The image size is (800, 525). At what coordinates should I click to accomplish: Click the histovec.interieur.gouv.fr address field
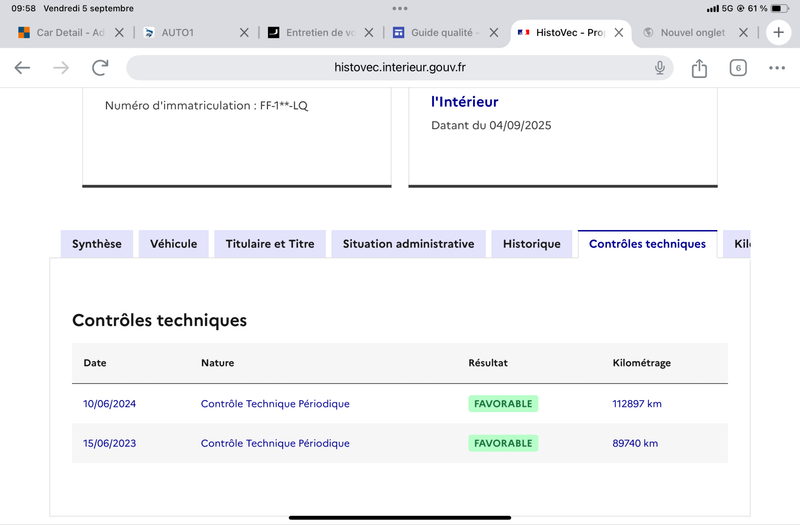tap(400, 68)
